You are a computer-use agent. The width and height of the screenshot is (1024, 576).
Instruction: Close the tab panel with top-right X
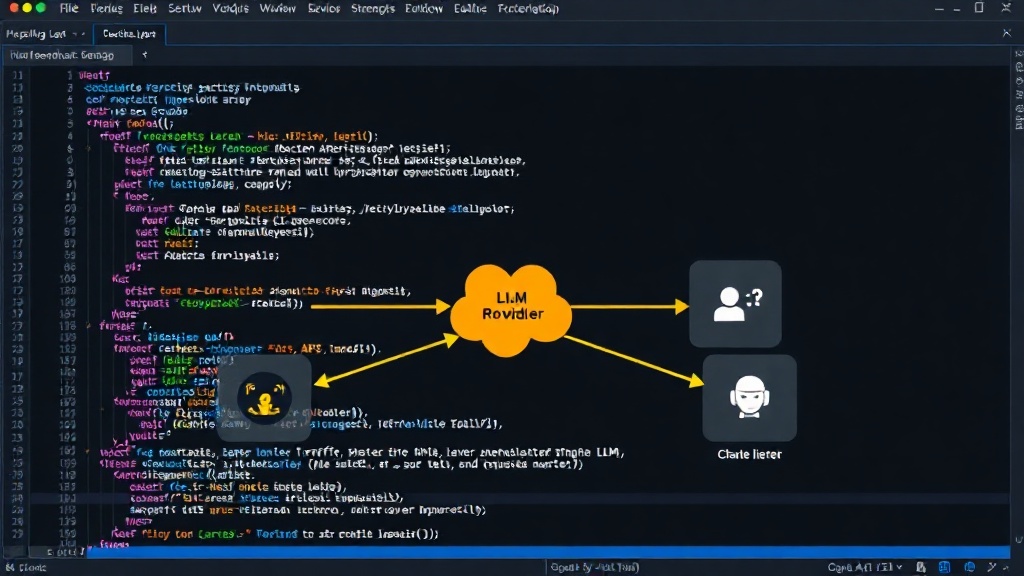point(1006,33)
